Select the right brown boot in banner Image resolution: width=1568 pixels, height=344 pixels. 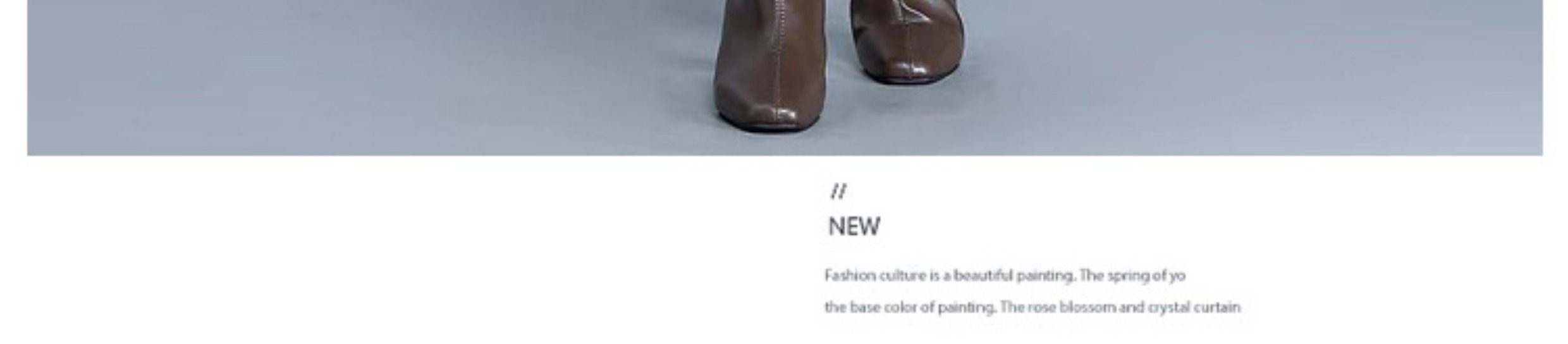(x=907, y=41)
